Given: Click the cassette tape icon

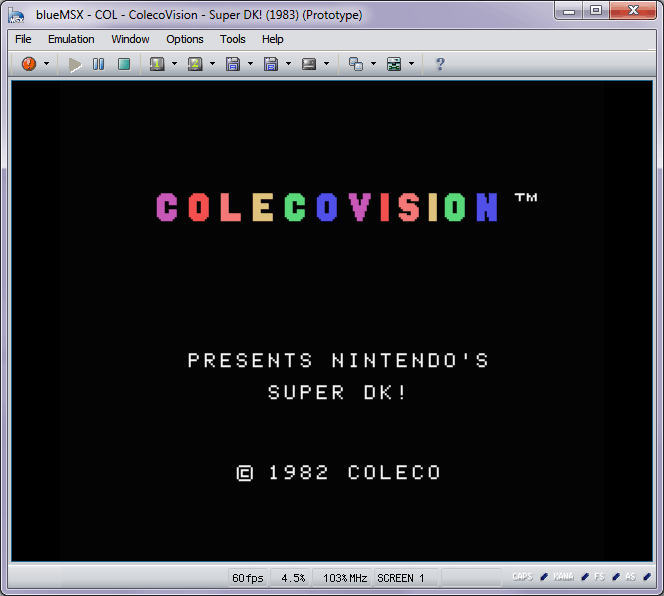Looking at the screenshot, I should point(309,64).
